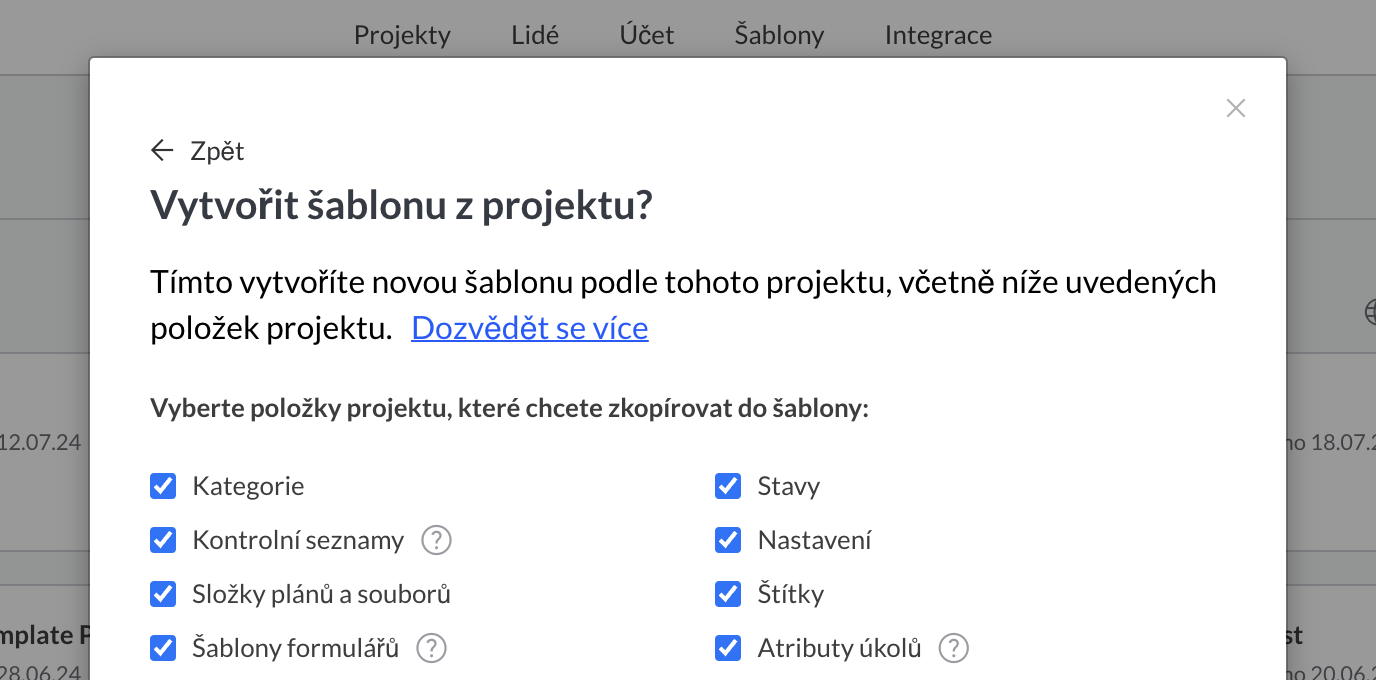
Task: Uncheck the Atributy úkolů checkbox
Action: [x=728, y=649]
